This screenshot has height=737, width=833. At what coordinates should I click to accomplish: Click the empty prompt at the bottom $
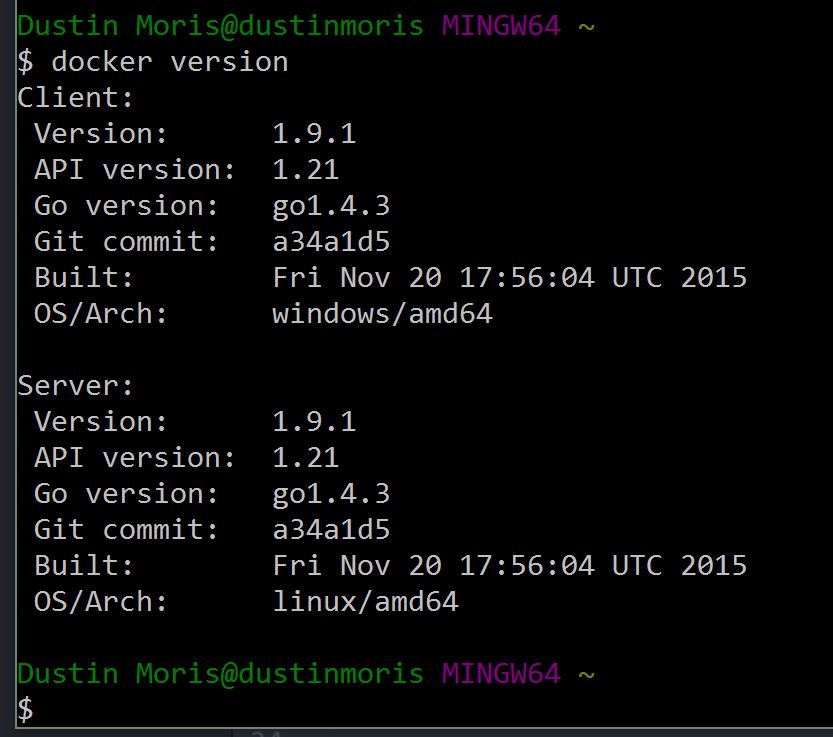[x=25, y=710]
